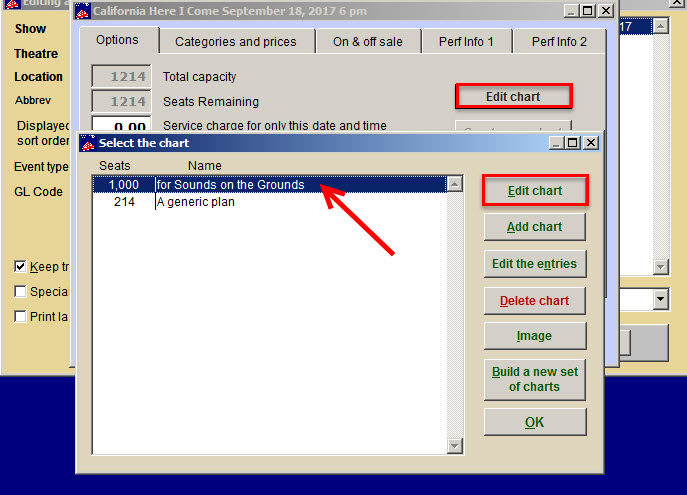
Task: Switch to Perf Info 1 tab
Action: click(466, 42)
